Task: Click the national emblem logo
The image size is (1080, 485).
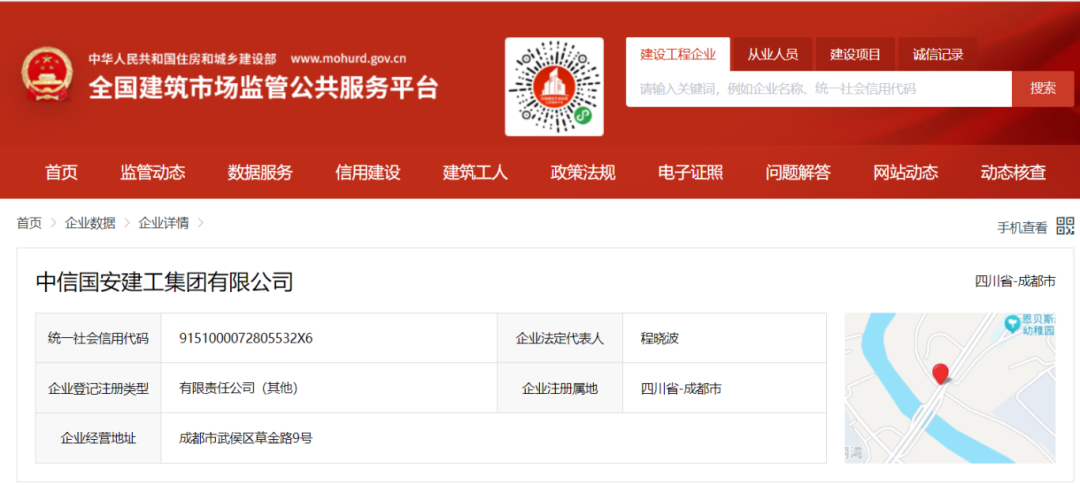Action: pyautogui.click(x=46, y=74)
